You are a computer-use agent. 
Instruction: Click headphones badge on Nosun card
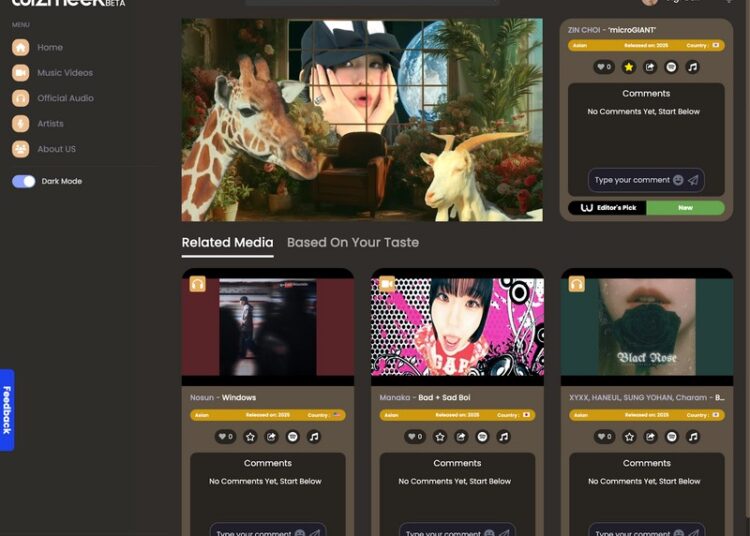coord(198,284)
